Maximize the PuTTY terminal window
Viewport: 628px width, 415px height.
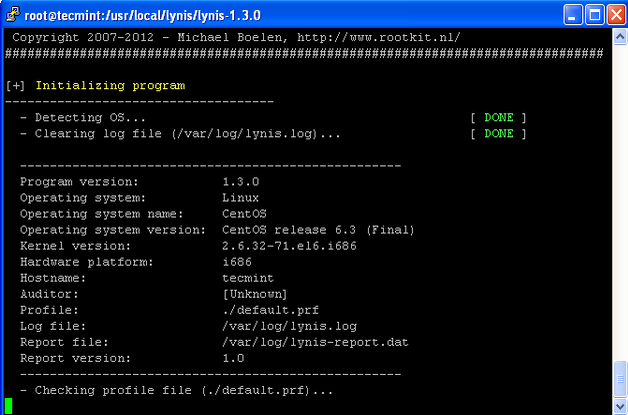pyautogui.click(x=594, y=16)
